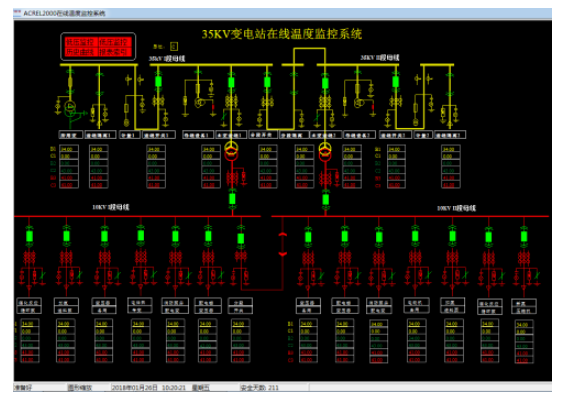Image resolution: width=565 pixels, height=403 pixels.
Task: Click leftmost green breaker on 35KV I段母线
Action: (158, 82)
